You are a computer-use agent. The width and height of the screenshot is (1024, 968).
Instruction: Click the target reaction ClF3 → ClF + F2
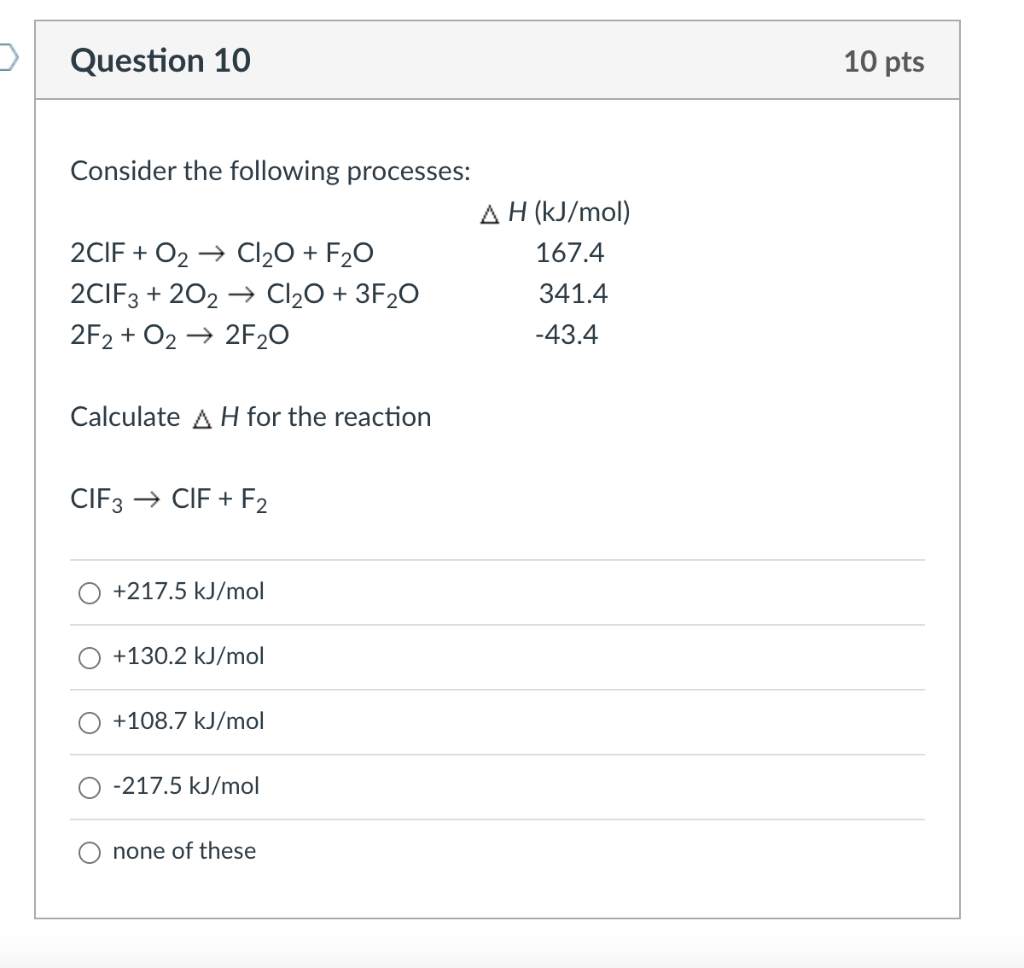pyautogui.click(x=167, y=495)
